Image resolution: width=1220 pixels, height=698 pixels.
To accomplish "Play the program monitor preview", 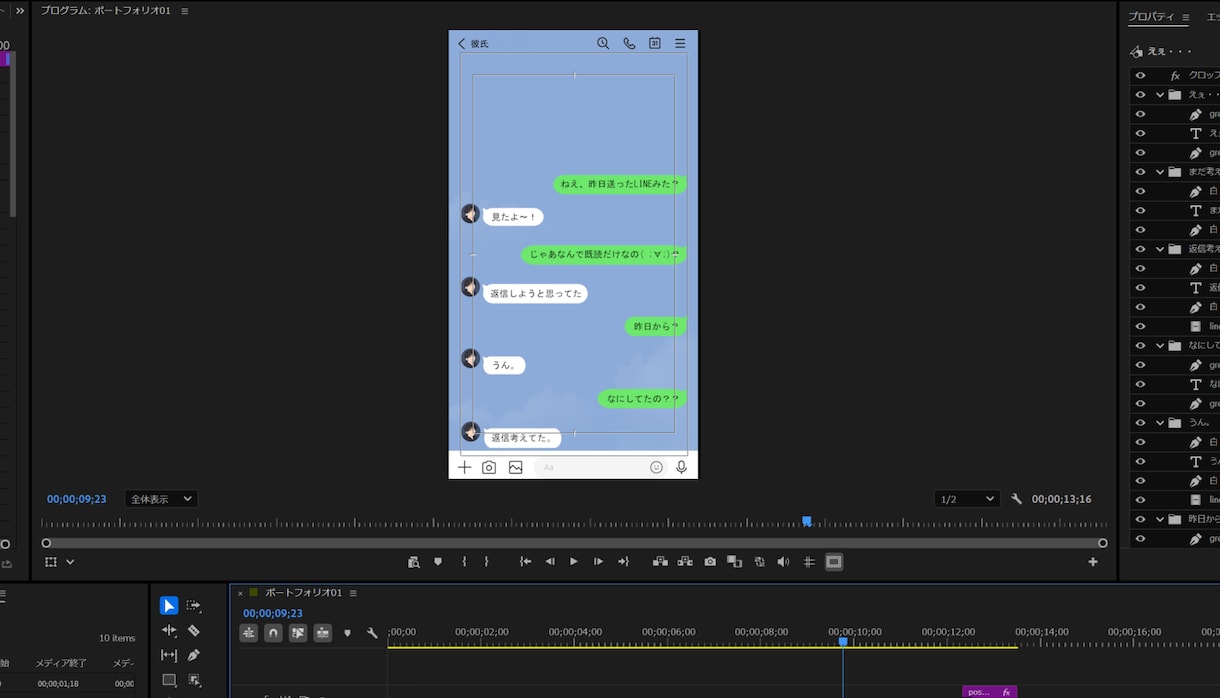I will pyautogui.click(x=574, y=562).
